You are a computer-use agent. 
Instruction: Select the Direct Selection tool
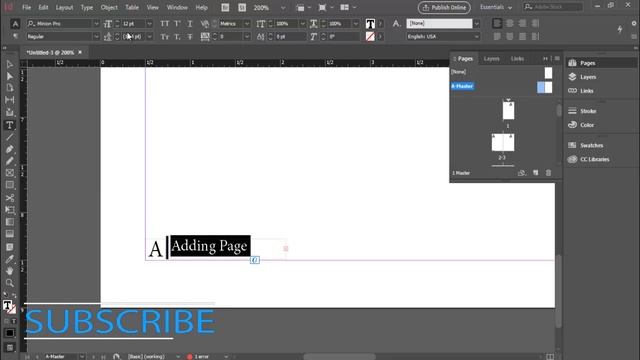point(9,76)
